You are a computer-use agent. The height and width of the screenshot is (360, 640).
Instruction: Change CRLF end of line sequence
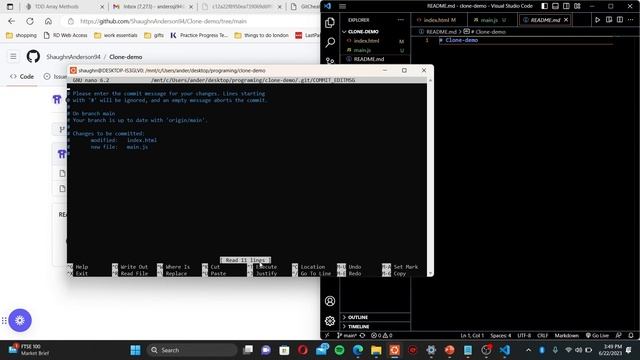[542, 336]
